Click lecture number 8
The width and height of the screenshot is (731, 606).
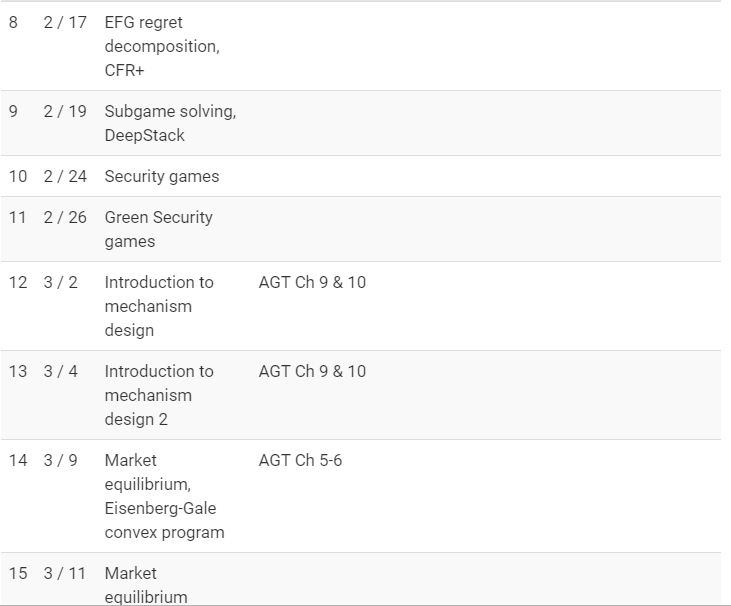(x=13, y=22)
